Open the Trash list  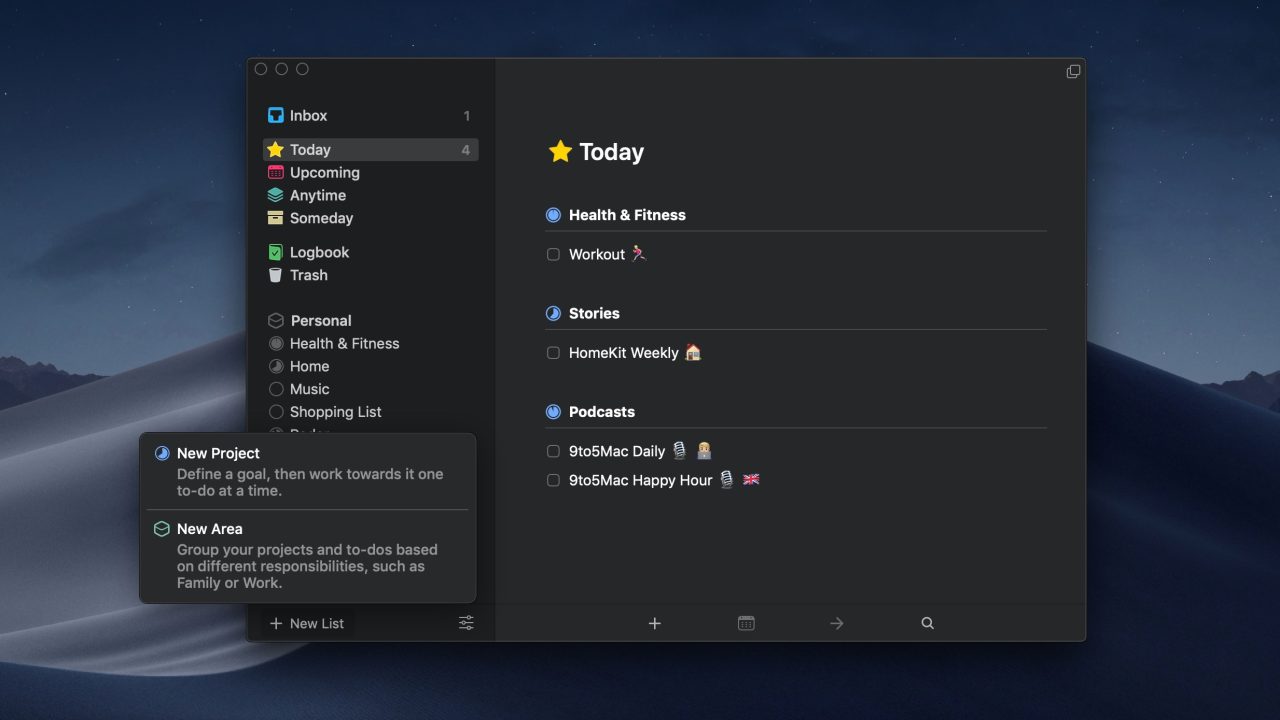[308, 275]
